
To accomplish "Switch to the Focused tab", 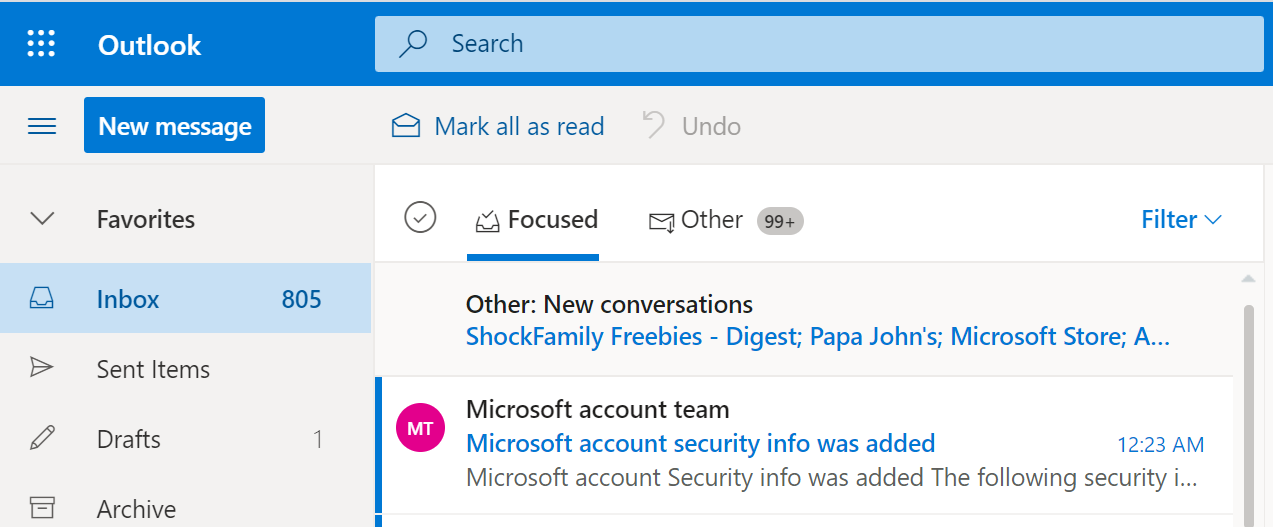I will pyautogui.click(x=536, y=220).
